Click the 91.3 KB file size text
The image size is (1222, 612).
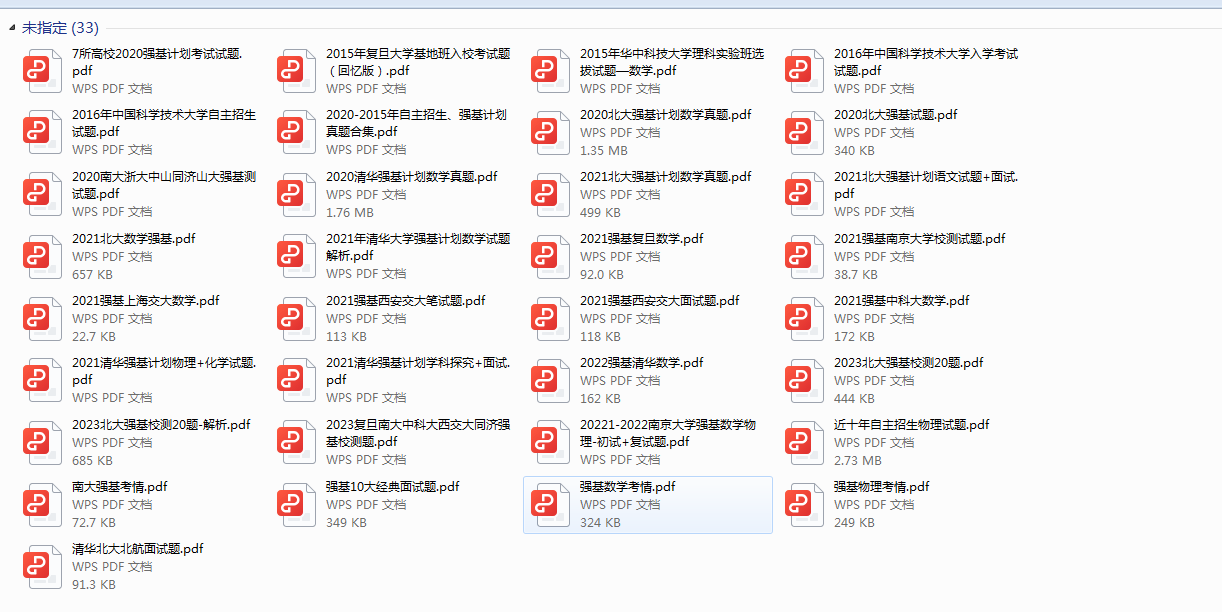pyautogui.click(x=94, y=585)
